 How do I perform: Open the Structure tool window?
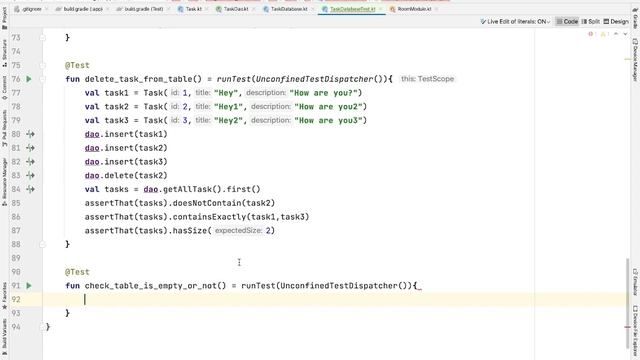pos(4,53)
